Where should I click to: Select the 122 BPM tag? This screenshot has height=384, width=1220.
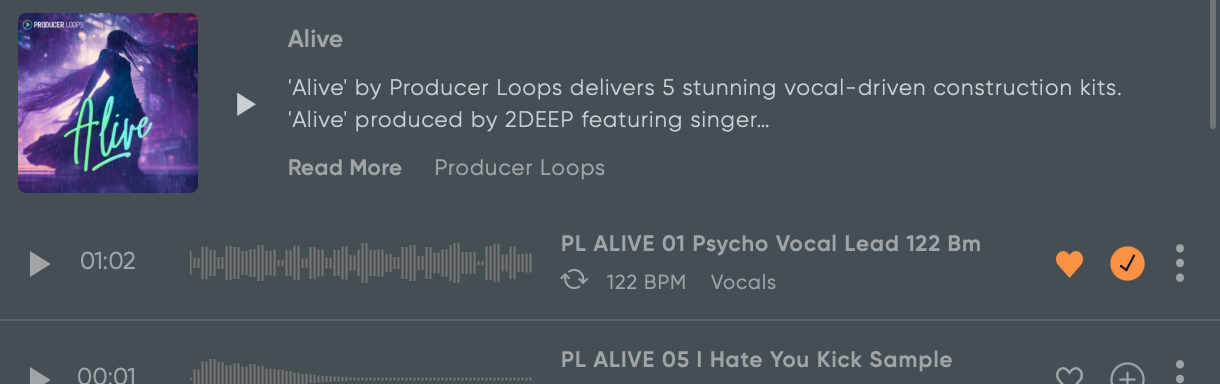(646, 282)
